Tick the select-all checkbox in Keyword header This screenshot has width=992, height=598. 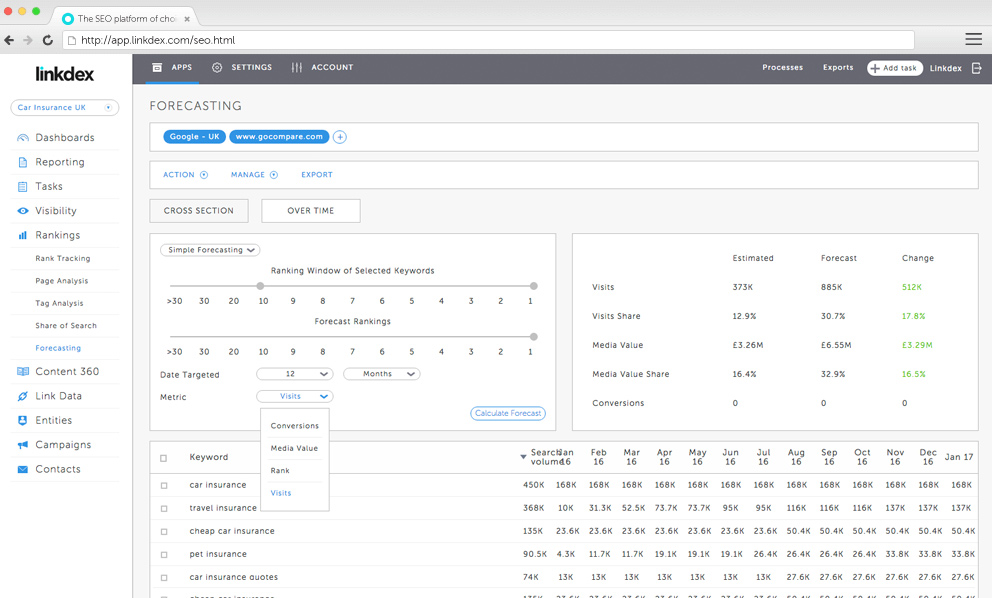coord(164,458)
